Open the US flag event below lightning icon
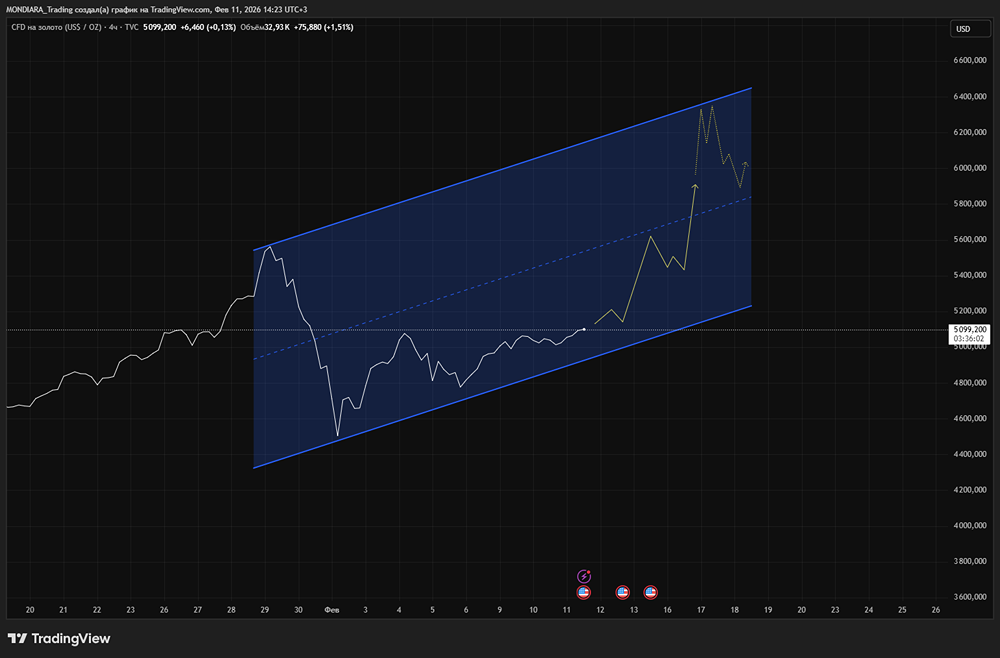 (584, 592)
